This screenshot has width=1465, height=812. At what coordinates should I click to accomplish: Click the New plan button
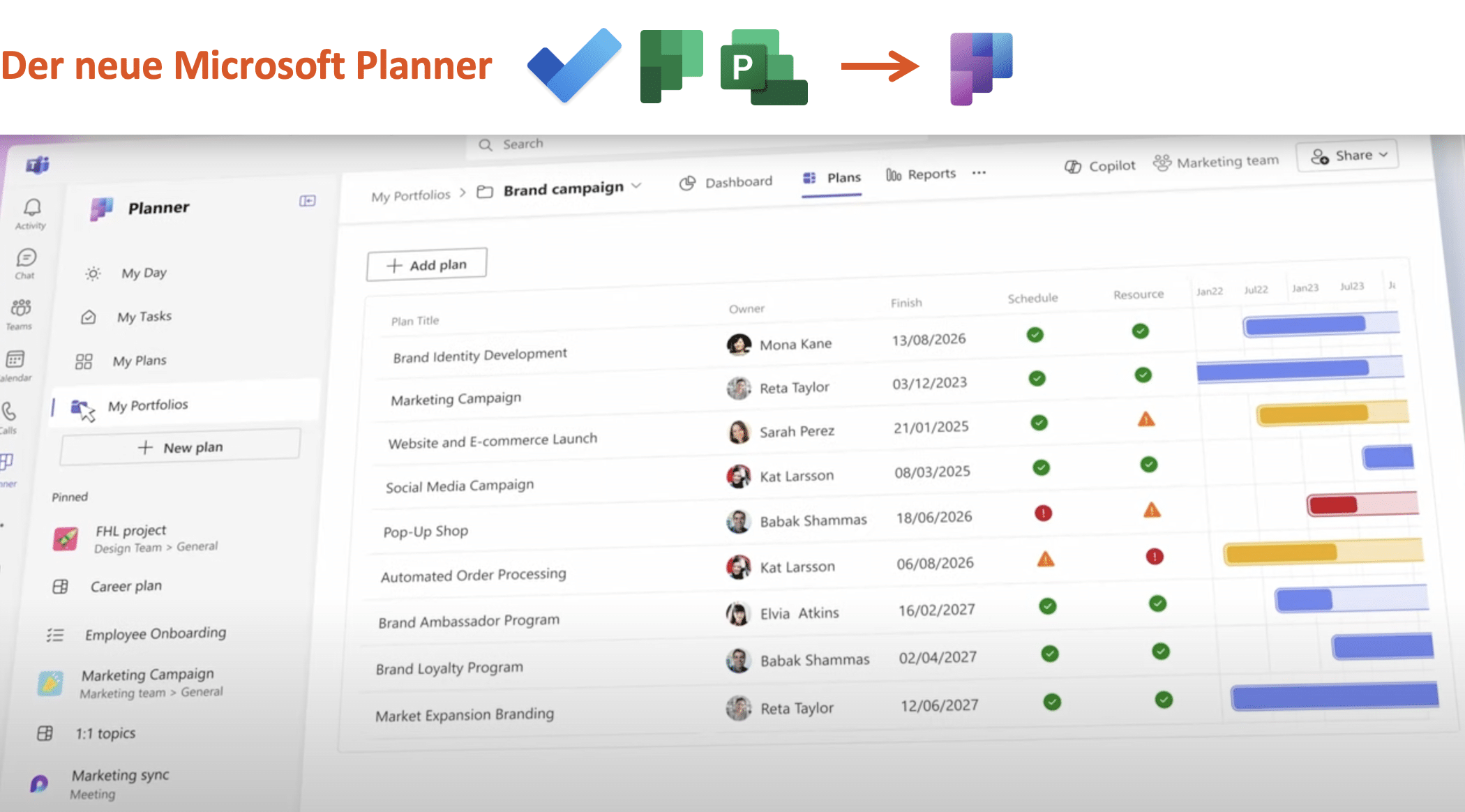(x=181, y=447)
